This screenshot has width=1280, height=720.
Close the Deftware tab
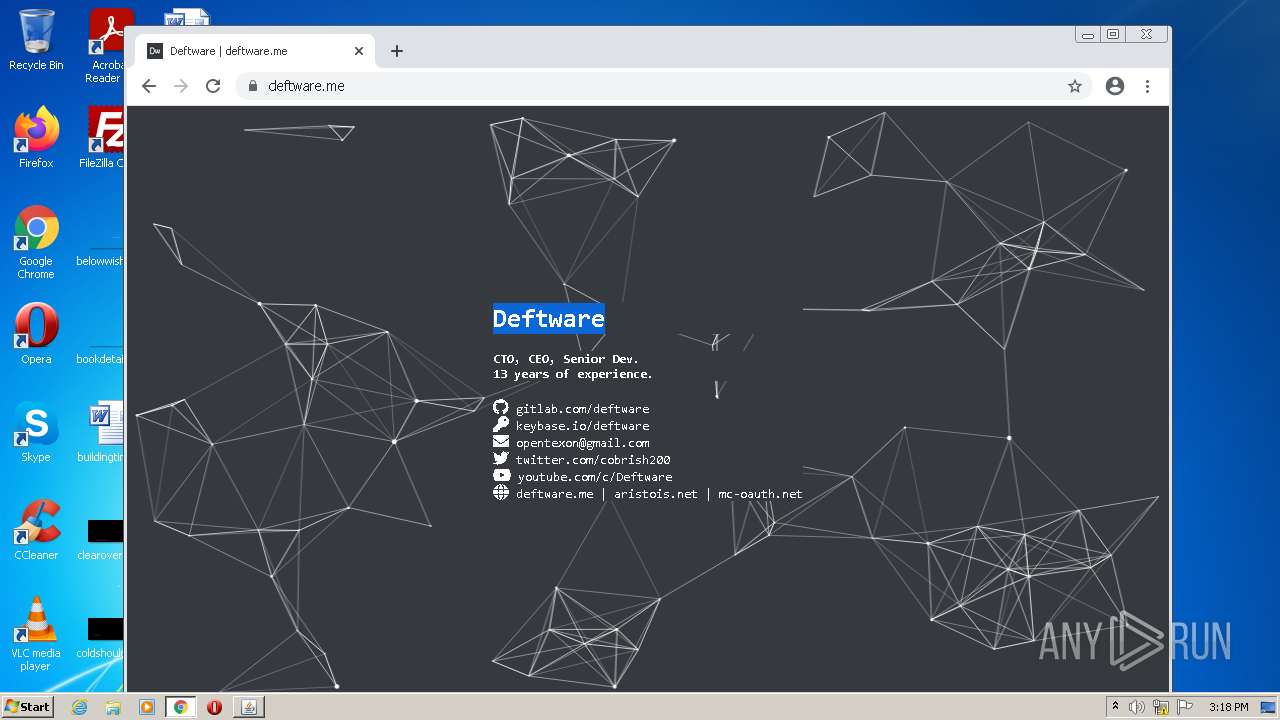tap(359, 51)
